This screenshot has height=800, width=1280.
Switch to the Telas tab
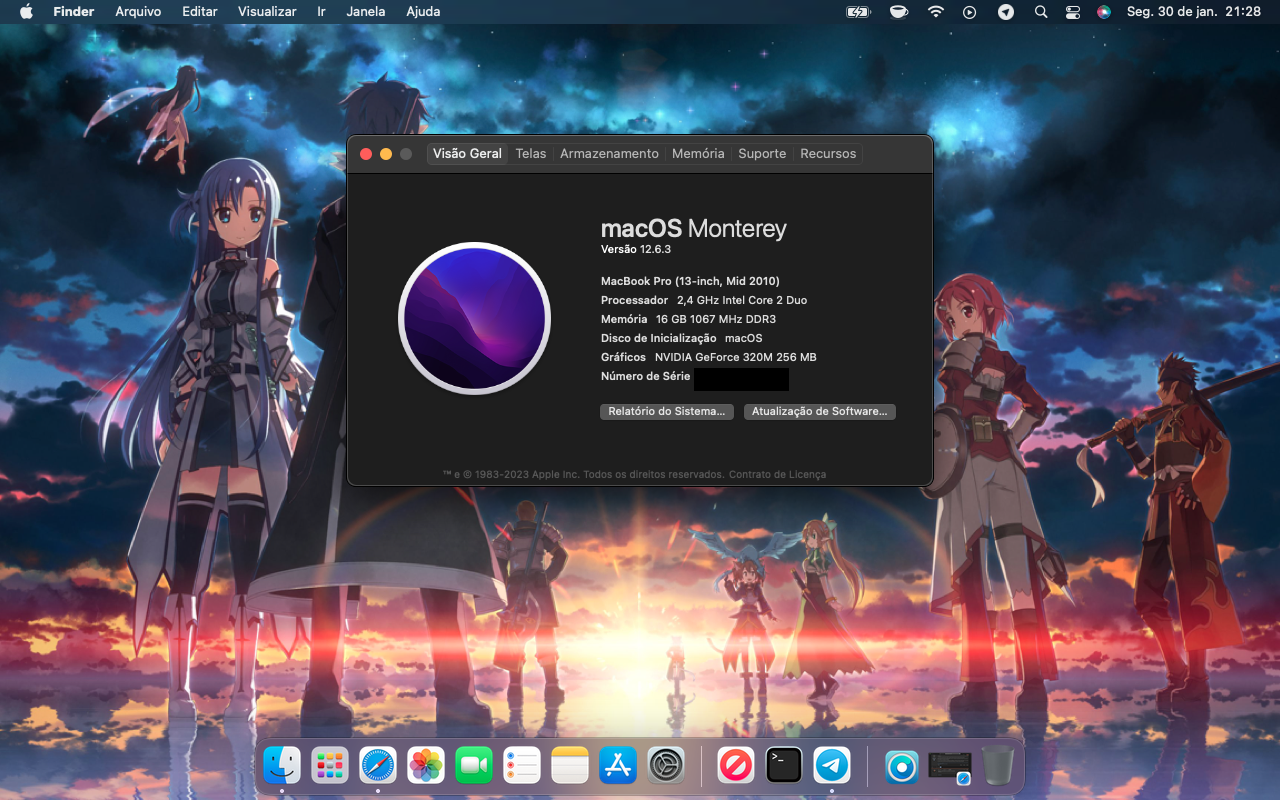pos(531,153)
